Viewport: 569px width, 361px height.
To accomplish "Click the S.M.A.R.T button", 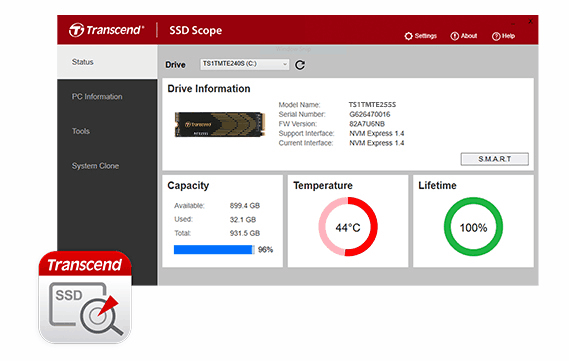I will [x=495, y=159].
